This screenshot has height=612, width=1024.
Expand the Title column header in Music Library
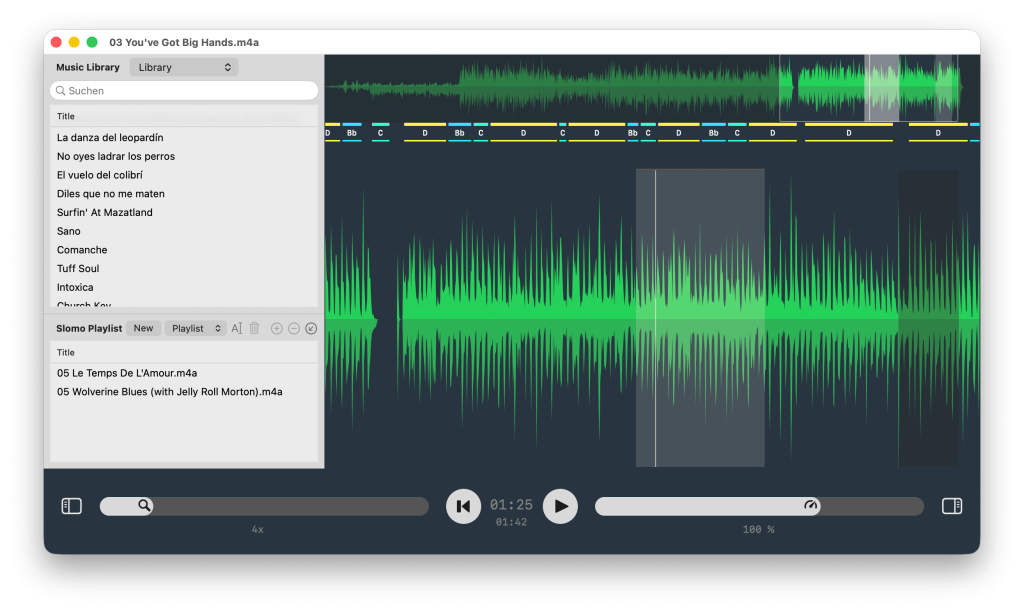click(x=65, y=115)
